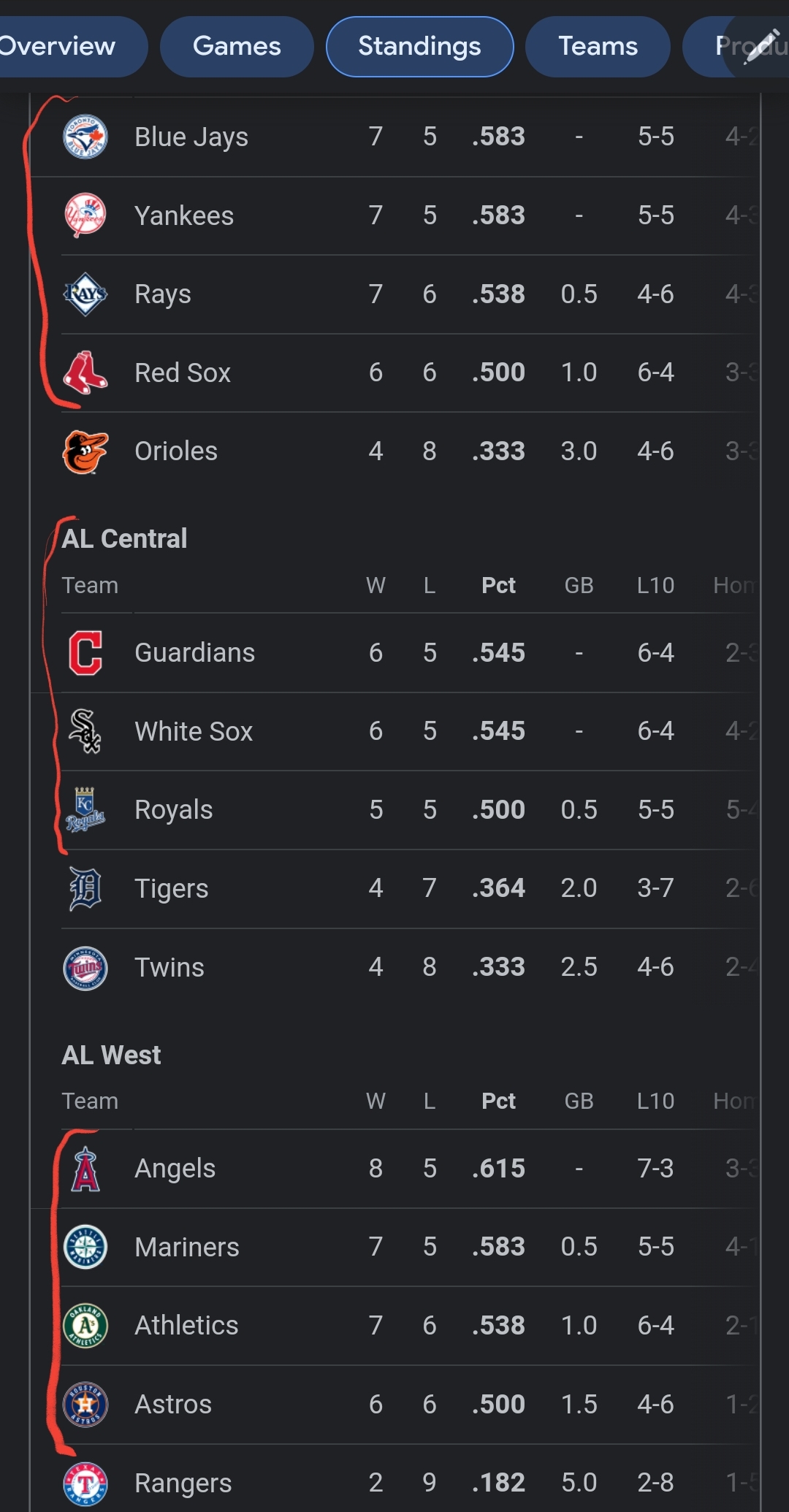Switch to the Games tab

tap(237, 47)
